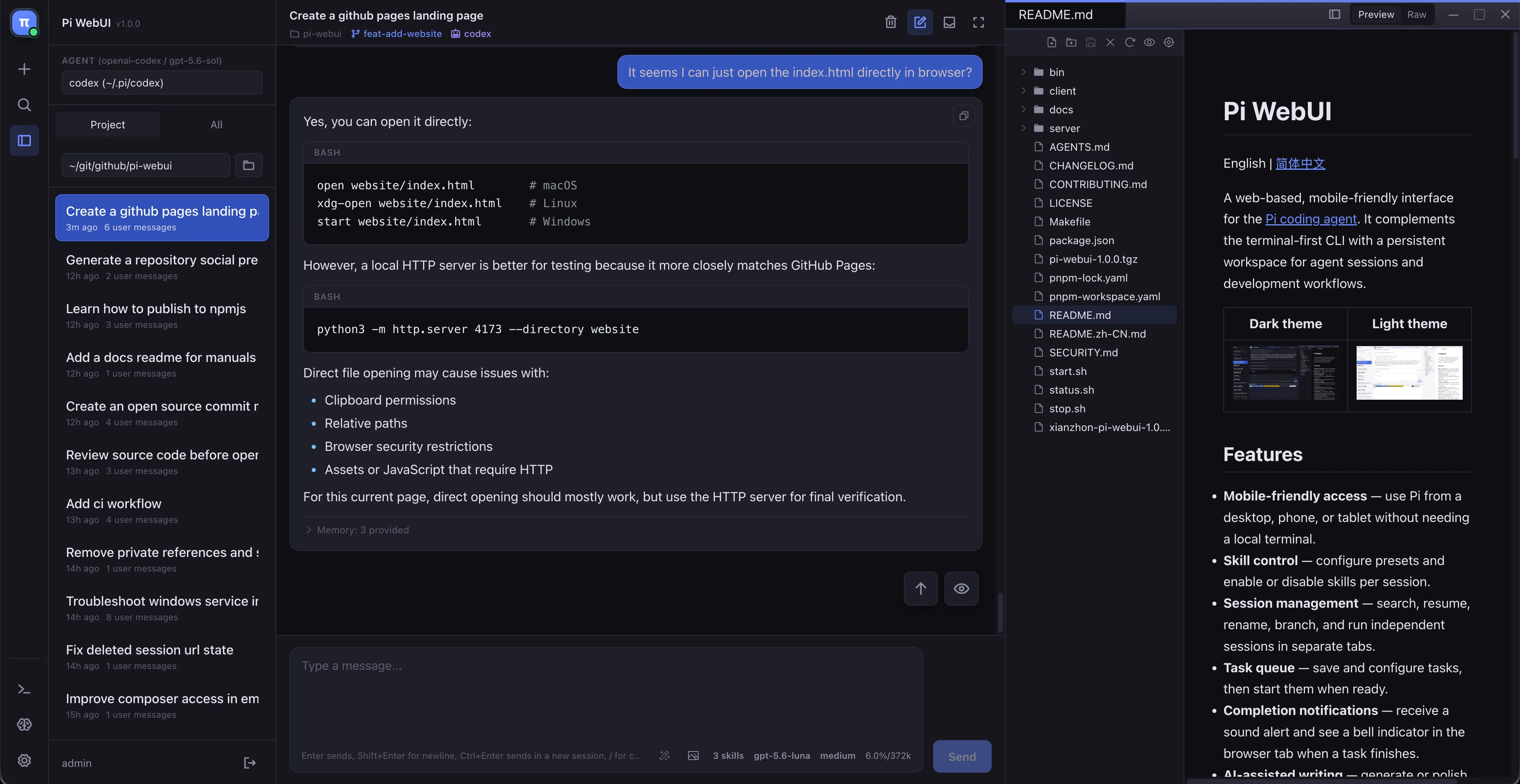1520x784 pixels.
Task: Toggle hidden files eye icon in explorer toolbar
Action: pos(1149,43)
